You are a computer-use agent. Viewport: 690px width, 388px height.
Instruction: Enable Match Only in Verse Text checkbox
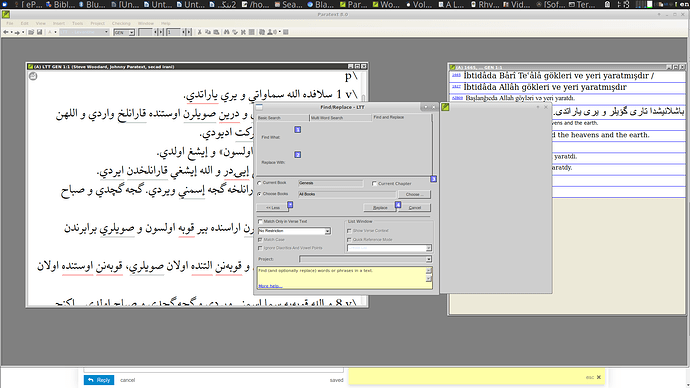(260, 221)
